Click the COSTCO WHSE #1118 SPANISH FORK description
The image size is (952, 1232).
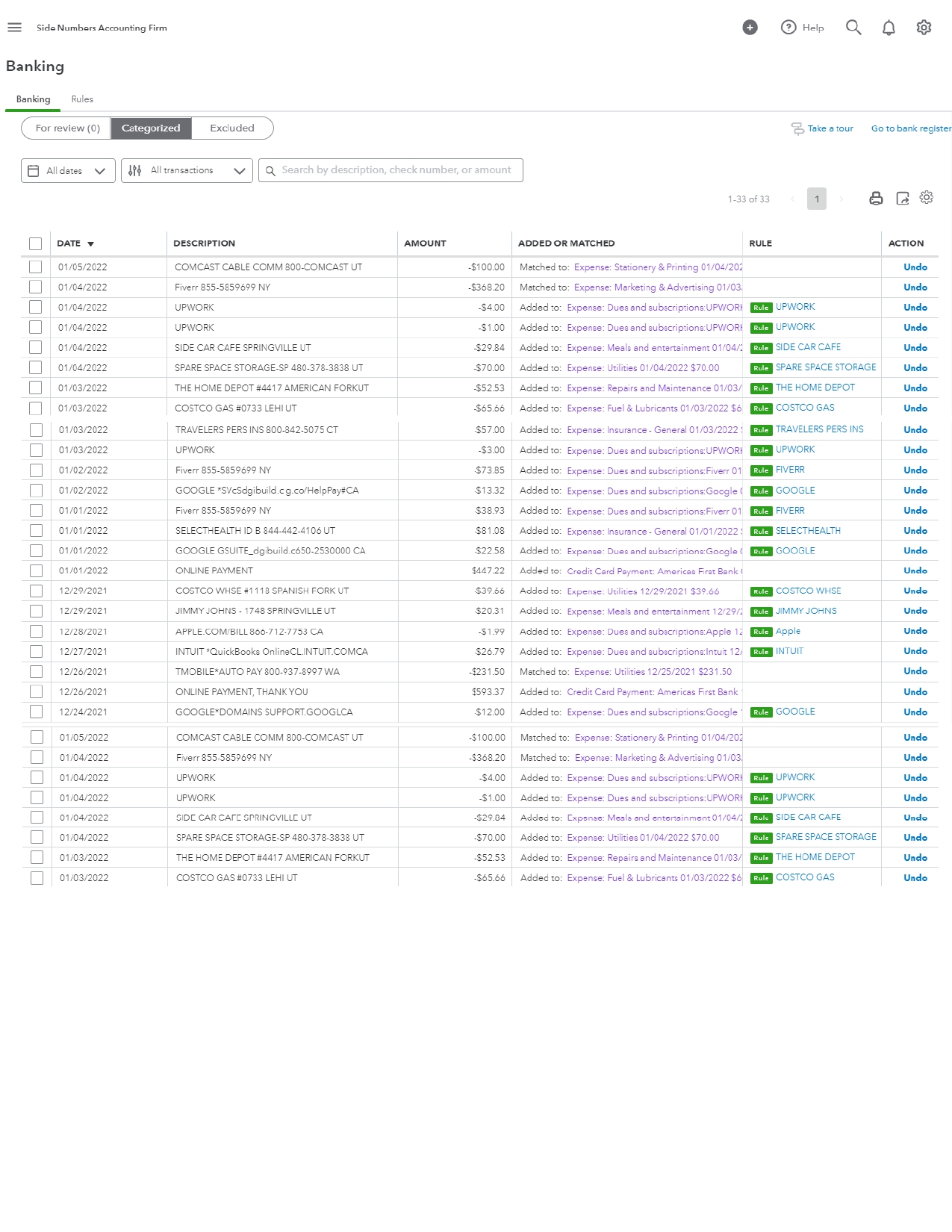[x=262, y=591]
